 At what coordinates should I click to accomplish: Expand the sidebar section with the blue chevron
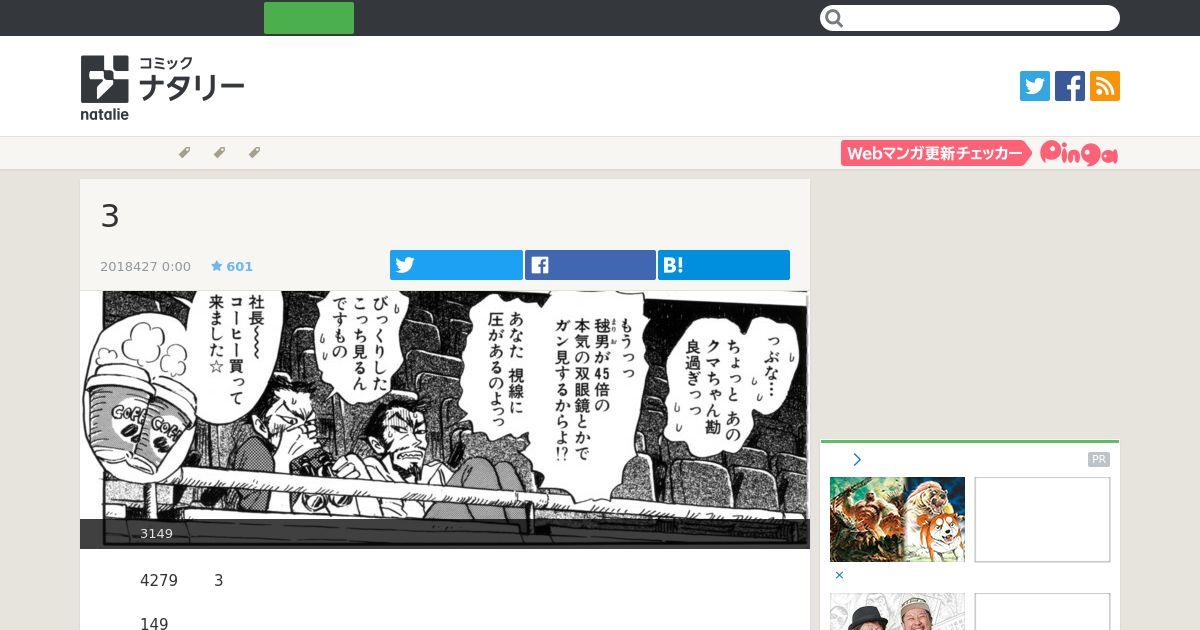click(x=857, y=460)
